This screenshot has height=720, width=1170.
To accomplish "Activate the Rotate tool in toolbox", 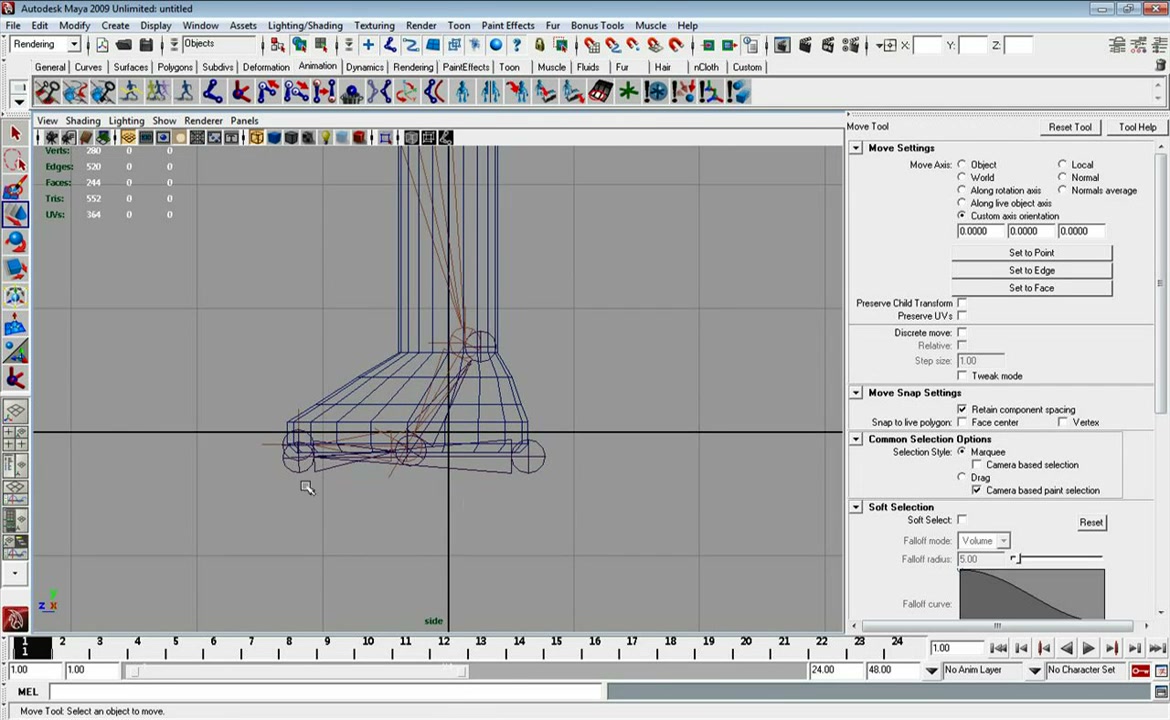I will (15, 241).
